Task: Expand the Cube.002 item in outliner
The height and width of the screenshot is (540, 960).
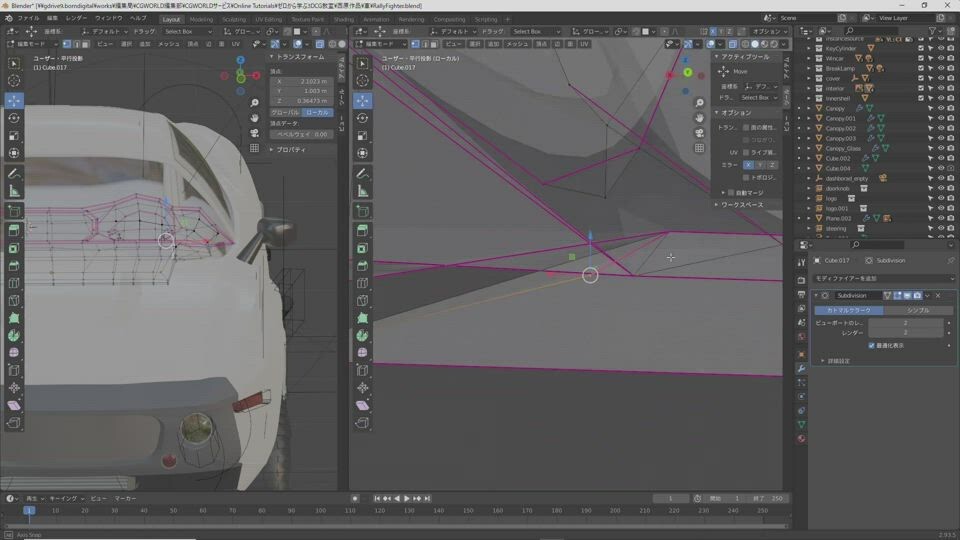Action: click(x=809, y=158)
